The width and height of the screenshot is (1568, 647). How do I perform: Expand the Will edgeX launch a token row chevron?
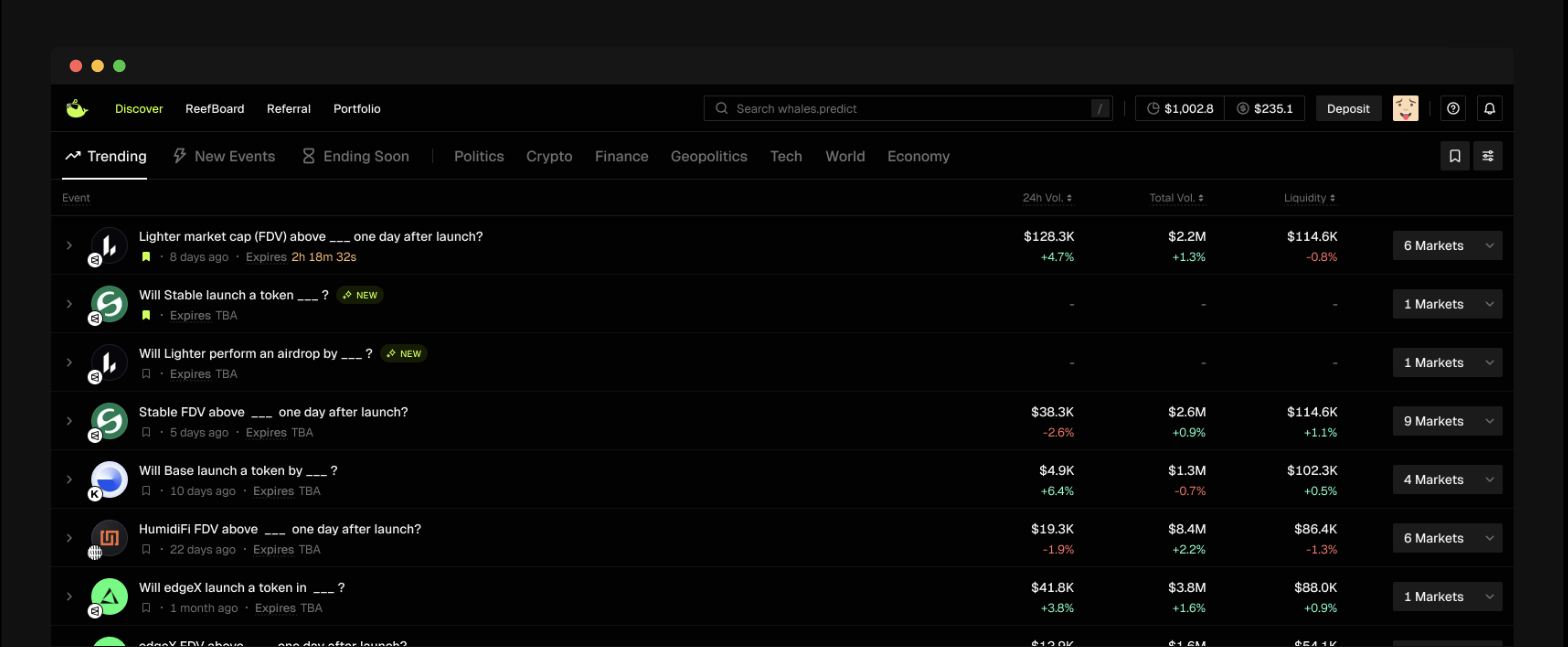(x=69, y=596)
